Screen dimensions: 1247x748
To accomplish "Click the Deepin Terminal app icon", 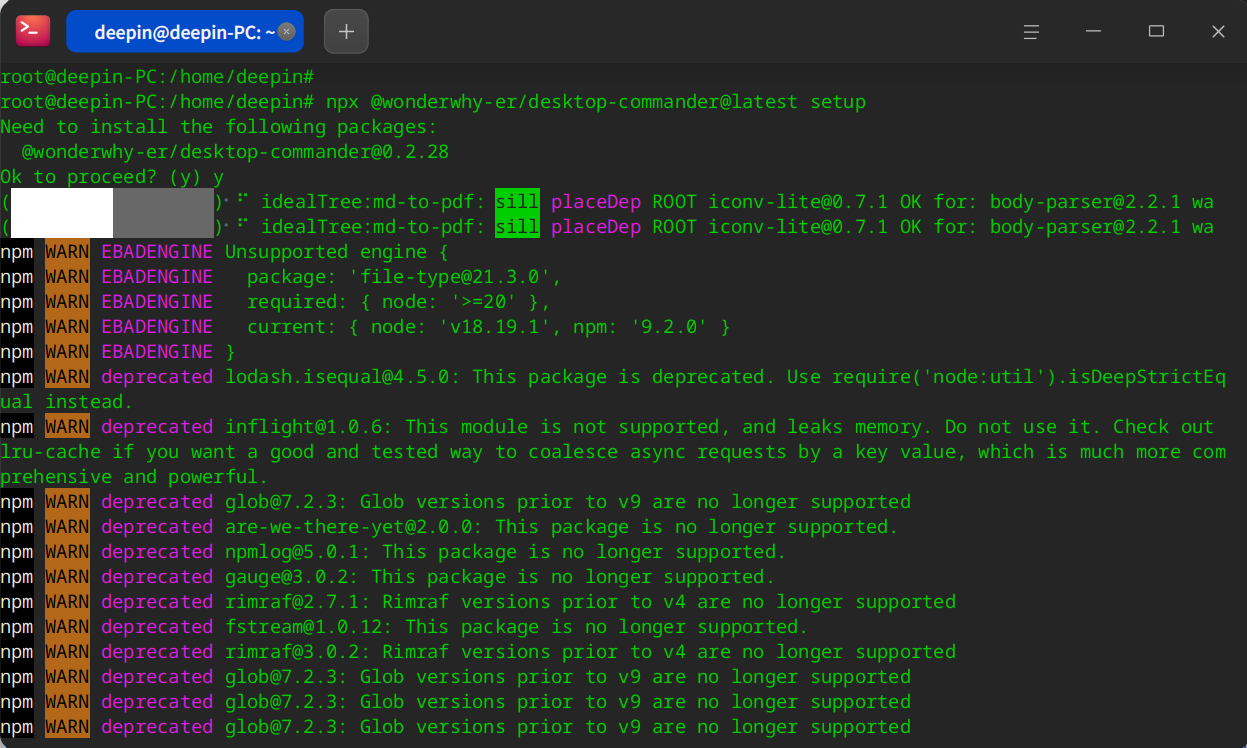I will (x=33, y=31).
